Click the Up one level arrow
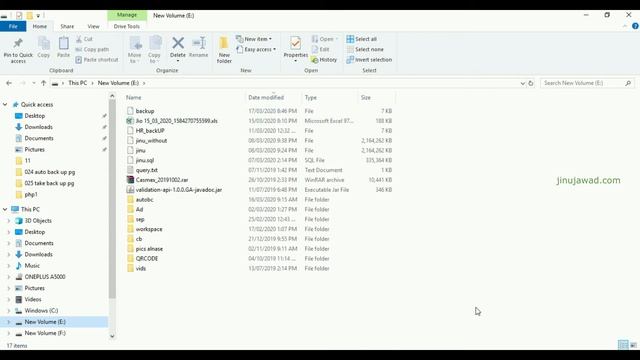640x360 pixels. point(43,83)
